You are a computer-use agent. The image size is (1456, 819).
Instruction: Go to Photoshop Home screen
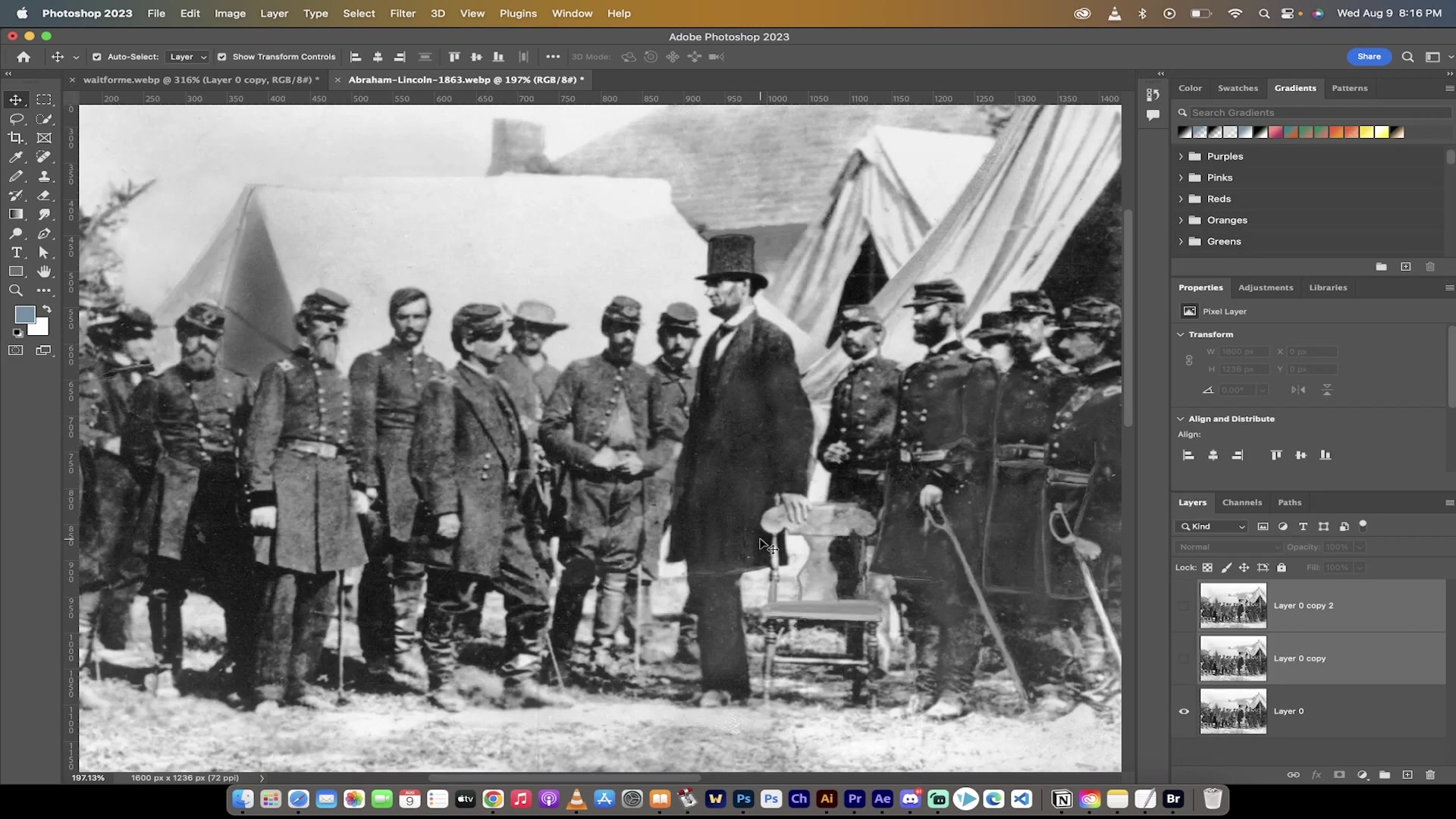point(24,57)
